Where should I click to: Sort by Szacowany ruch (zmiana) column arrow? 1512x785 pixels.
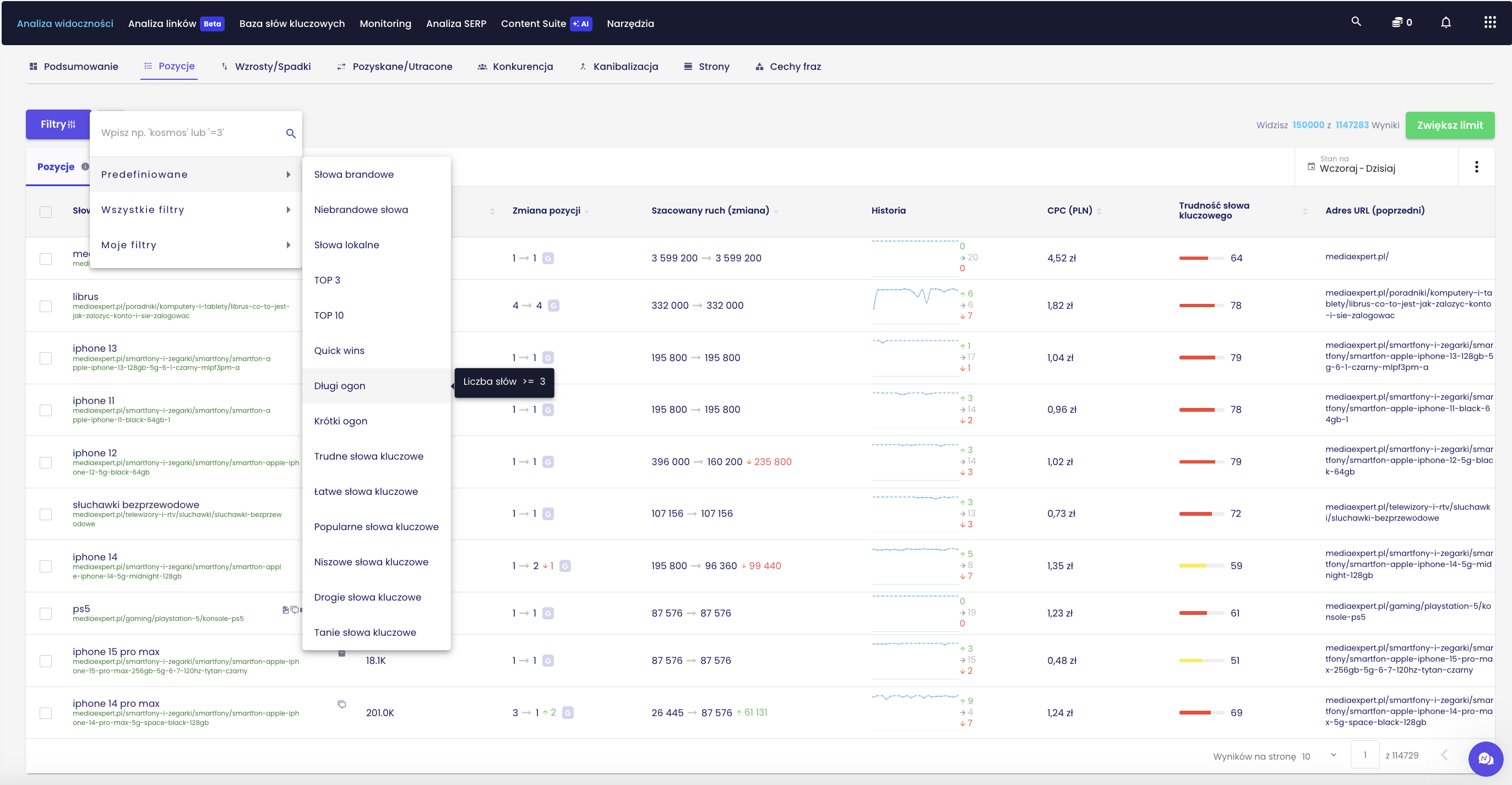pos(776,212)
